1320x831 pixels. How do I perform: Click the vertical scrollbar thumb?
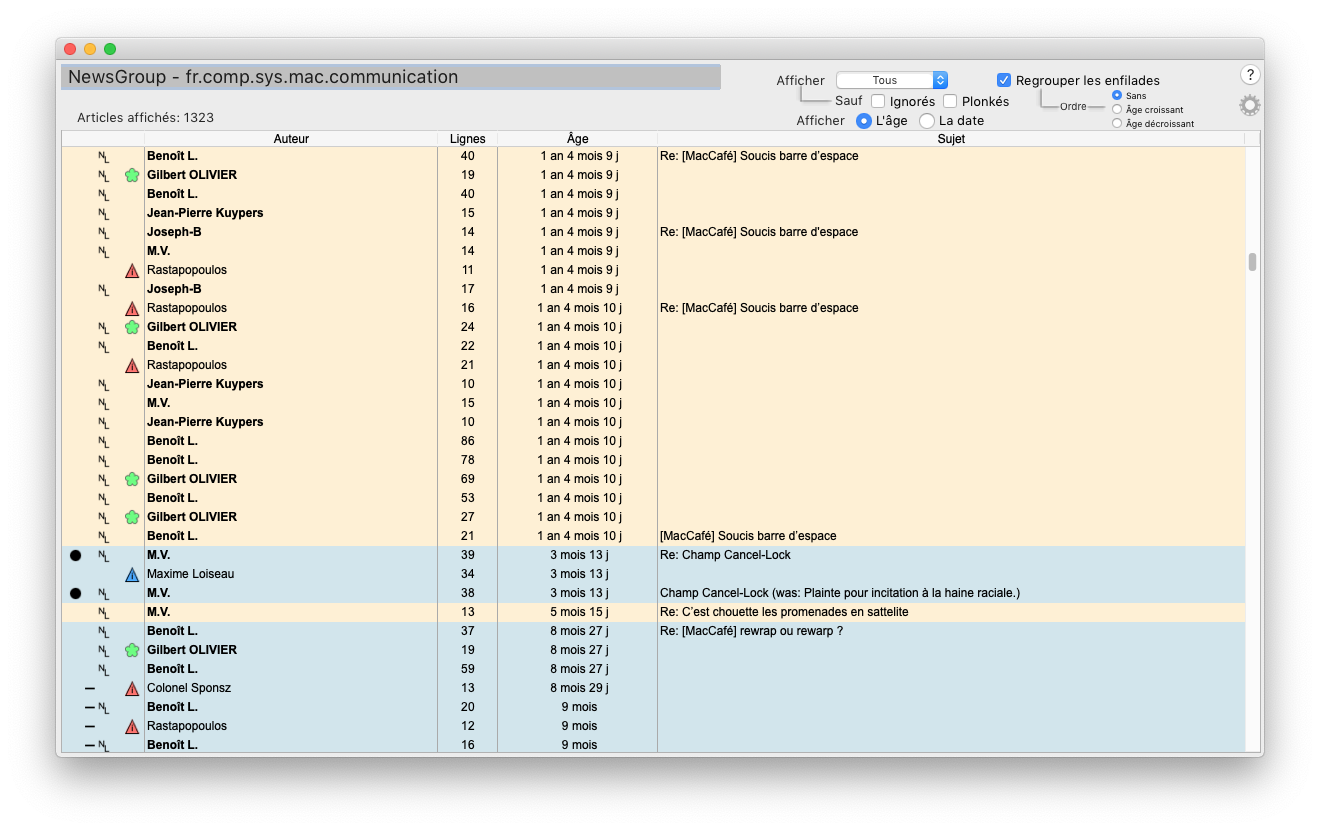coord(1252,262)
